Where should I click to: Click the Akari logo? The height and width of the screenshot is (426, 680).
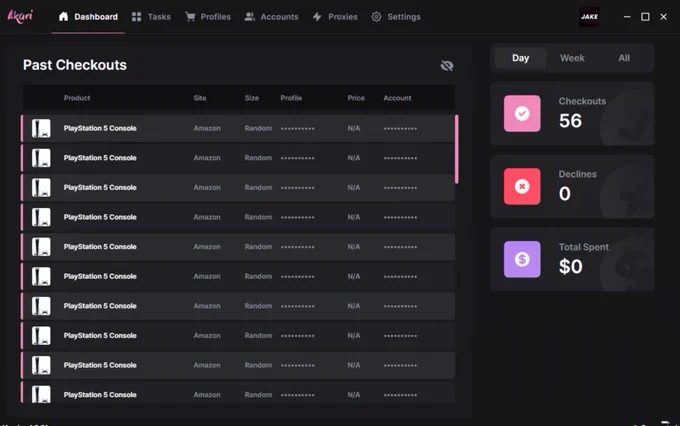(x=20, y=16)
